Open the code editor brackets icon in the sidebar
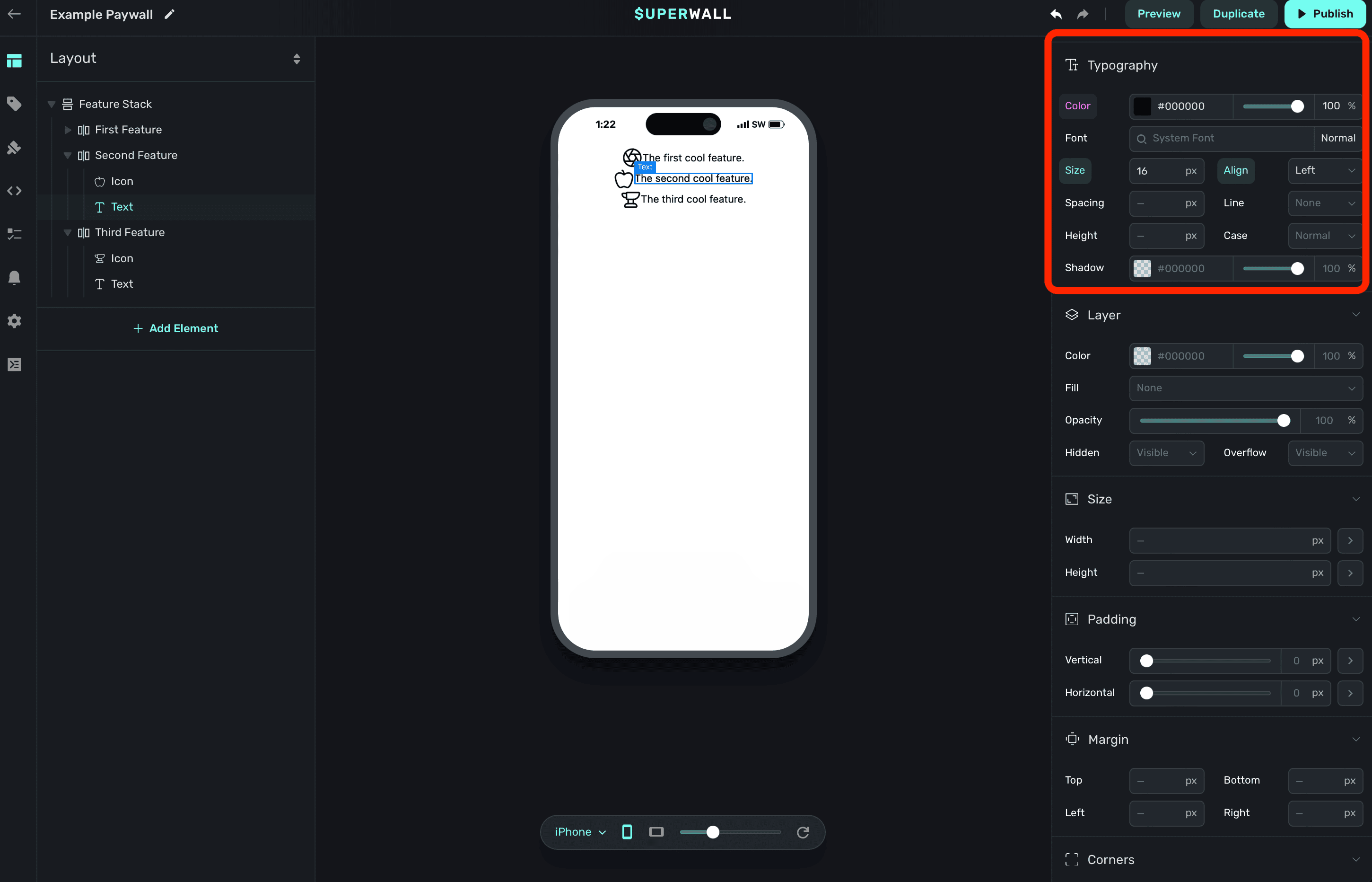The width and height of the screenshot is (1372, 882). [14, 191]
